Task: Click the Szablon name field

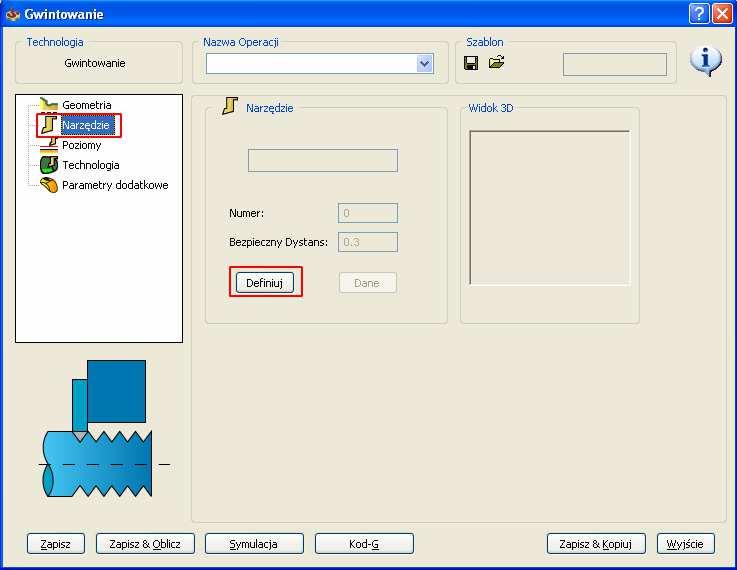Action: pyautogui.click(x=615, y=64)
